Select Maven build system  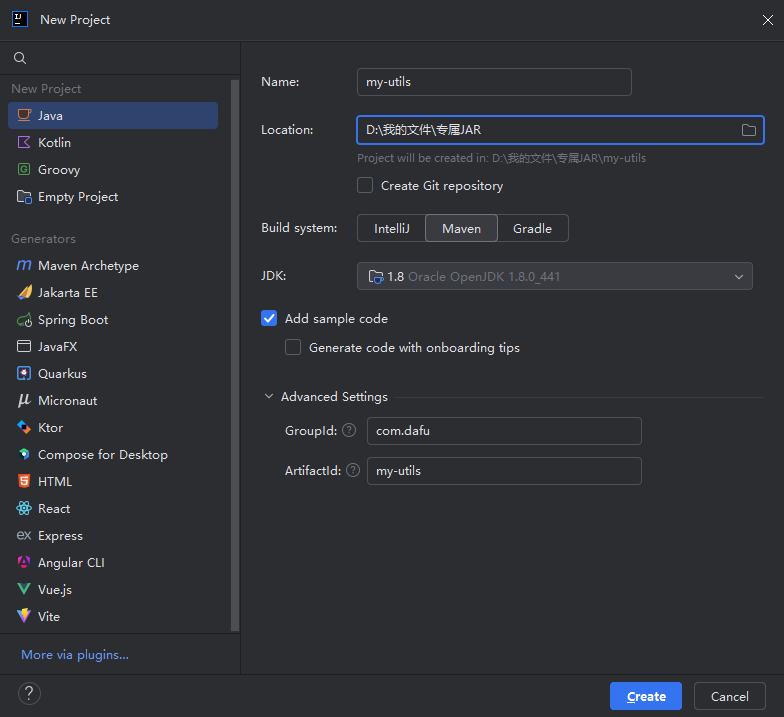click(462, 228)
